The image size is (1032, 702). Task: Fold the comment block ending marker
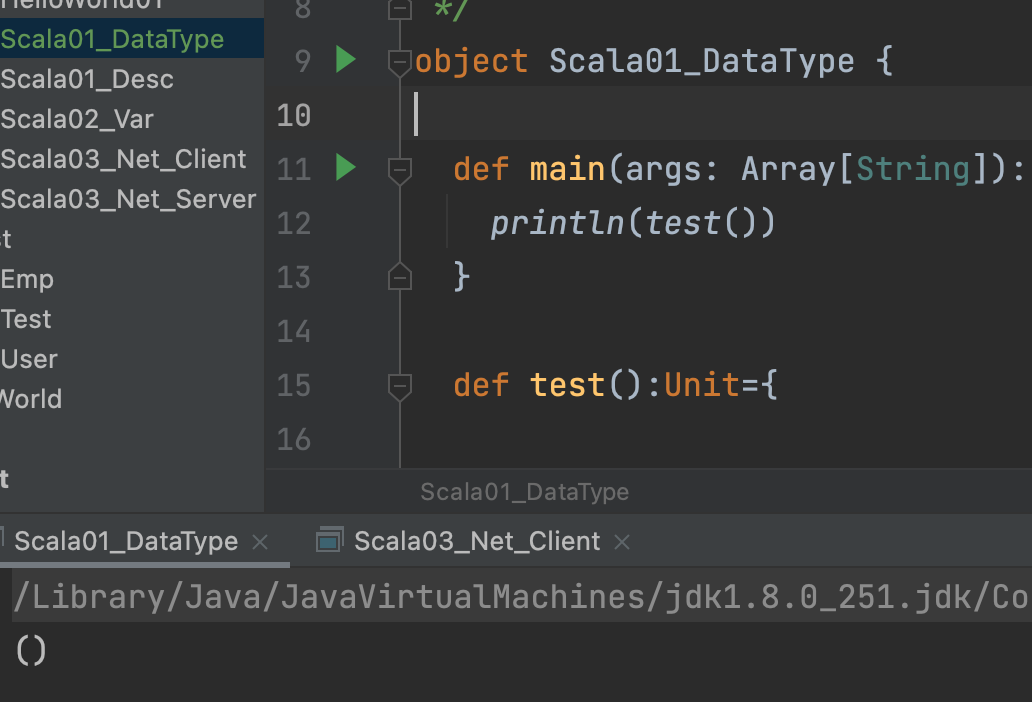click(x=399, y=10)
